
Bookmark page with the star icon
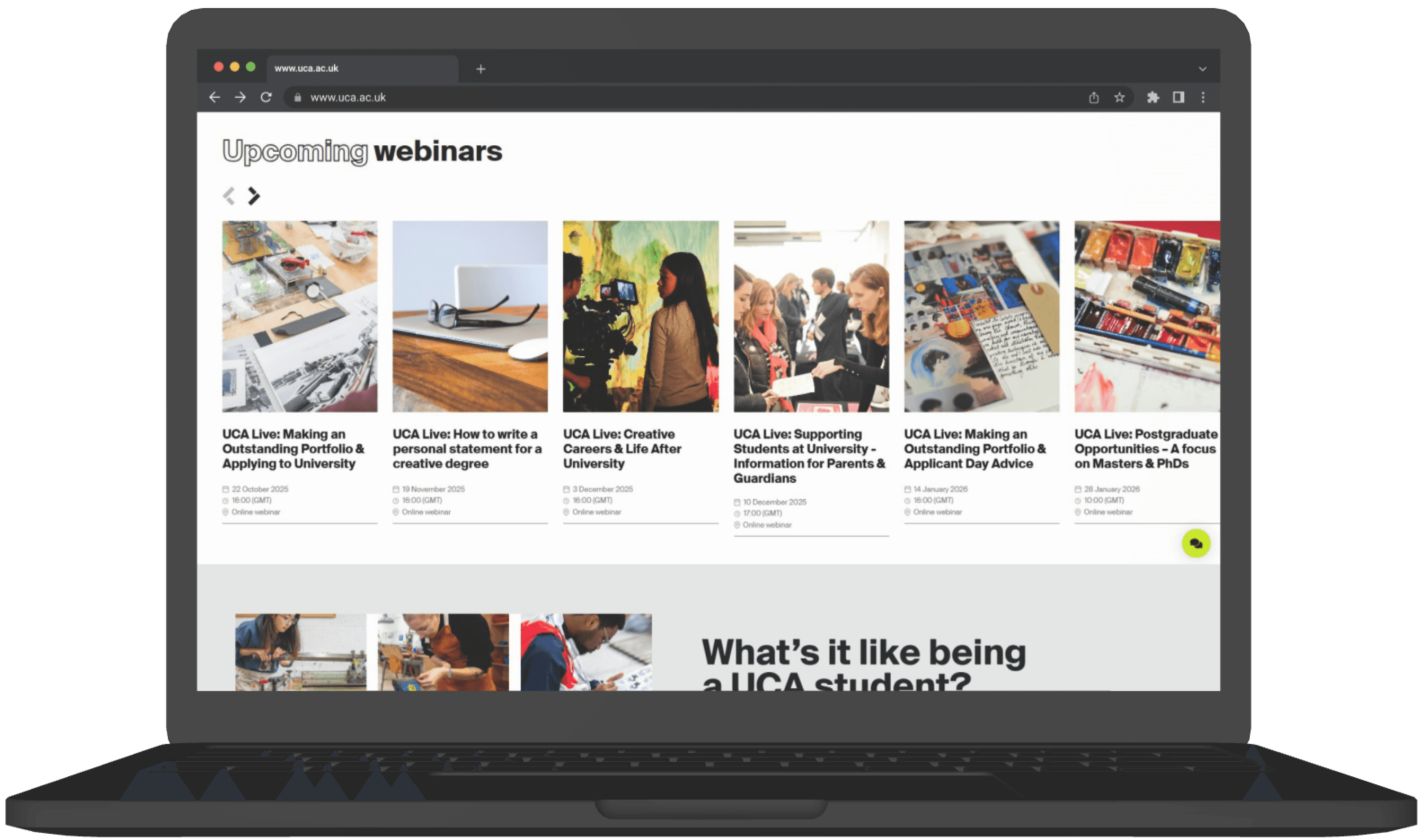click(x=1120, y=97)
